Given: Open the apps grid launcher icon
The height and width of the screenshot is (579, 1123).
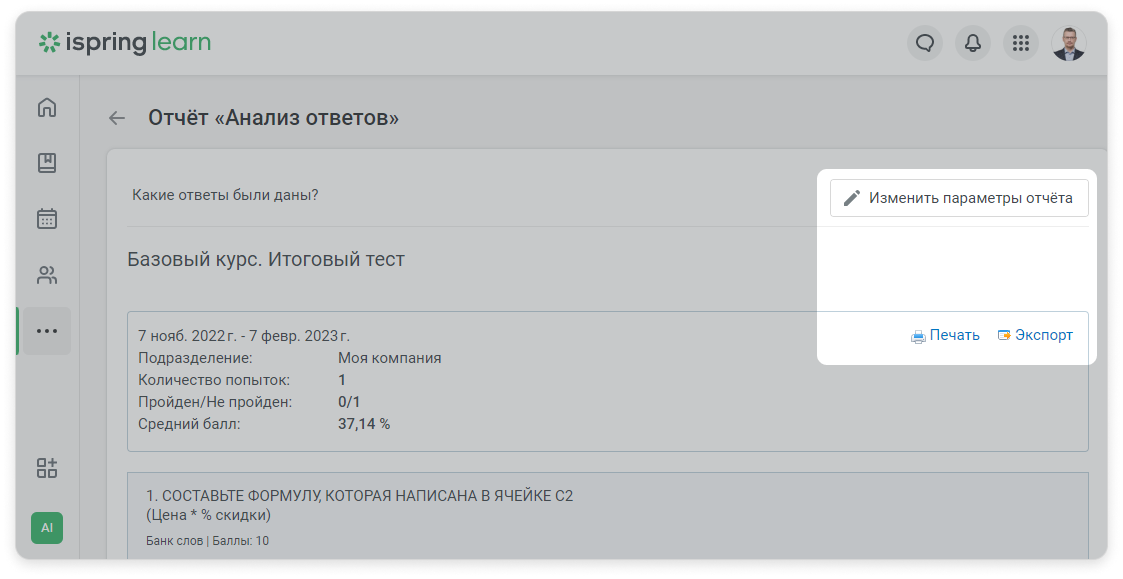Looking at the screenshot, I should (1021, 43).
